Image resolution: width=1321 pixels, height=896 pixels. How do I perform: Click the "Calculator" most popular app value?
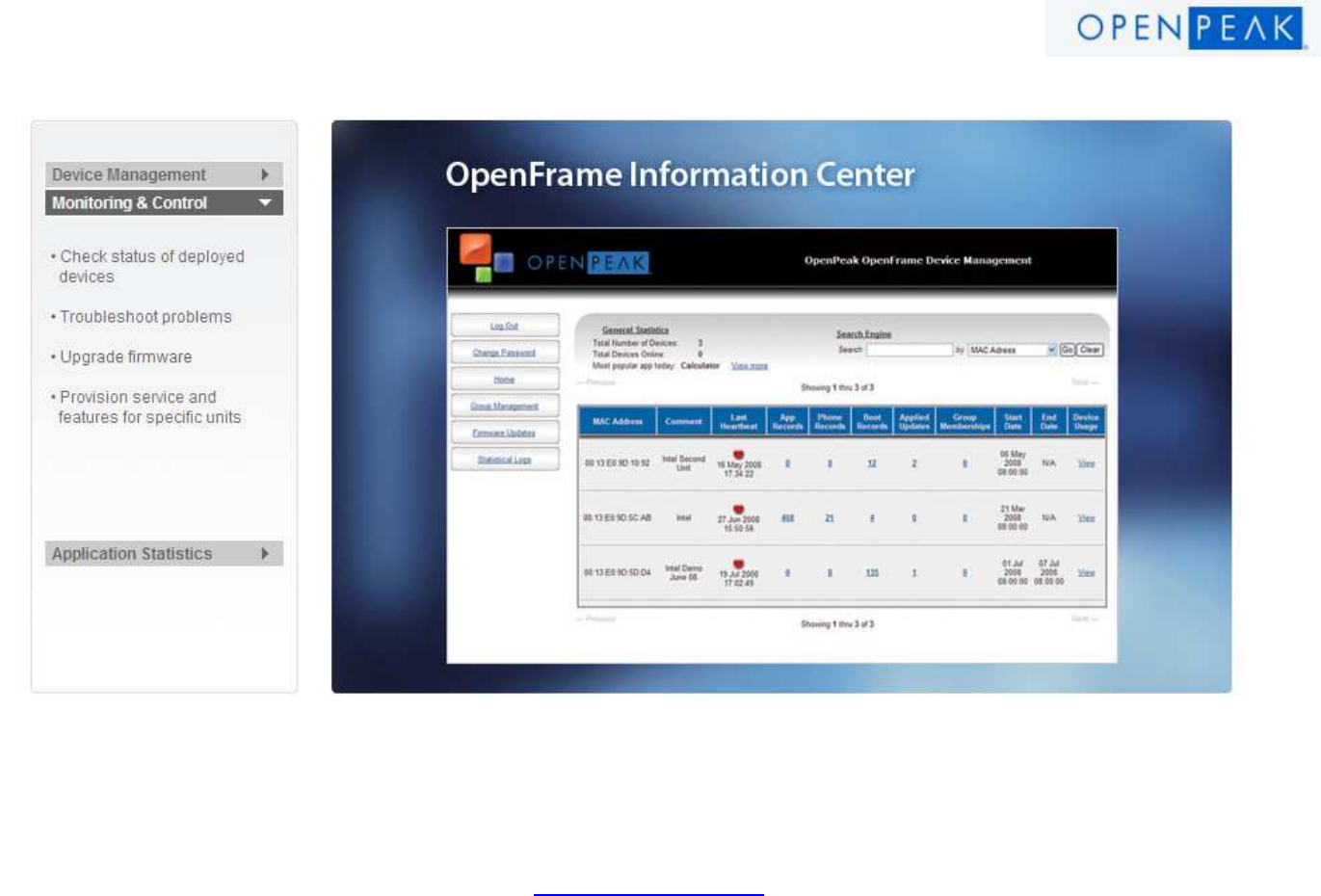coord(700,366)
